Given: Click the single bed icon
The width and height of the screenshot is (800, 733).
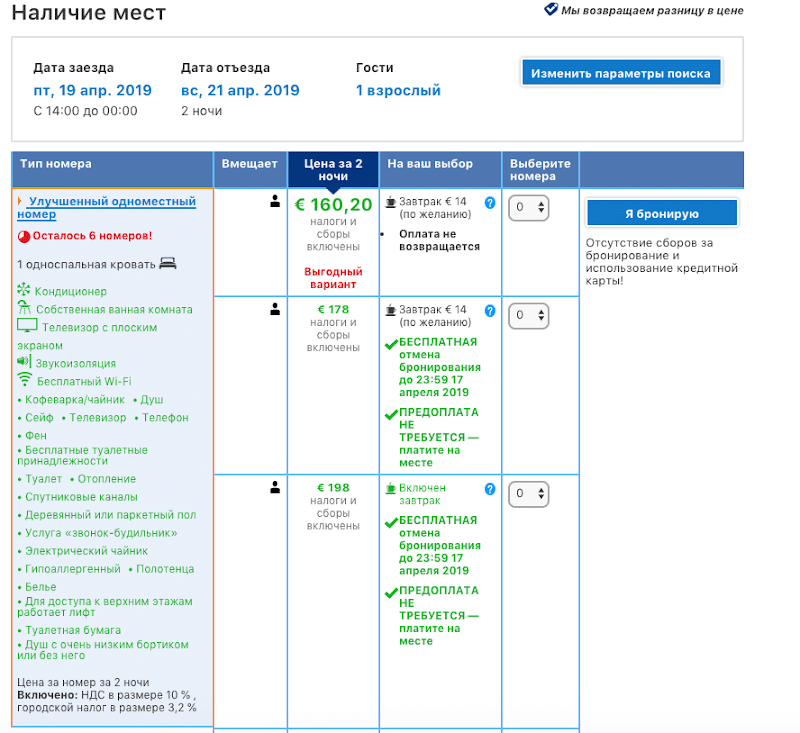Looking at the screenshot, I should pyautogui.click(x=168, y=263).
